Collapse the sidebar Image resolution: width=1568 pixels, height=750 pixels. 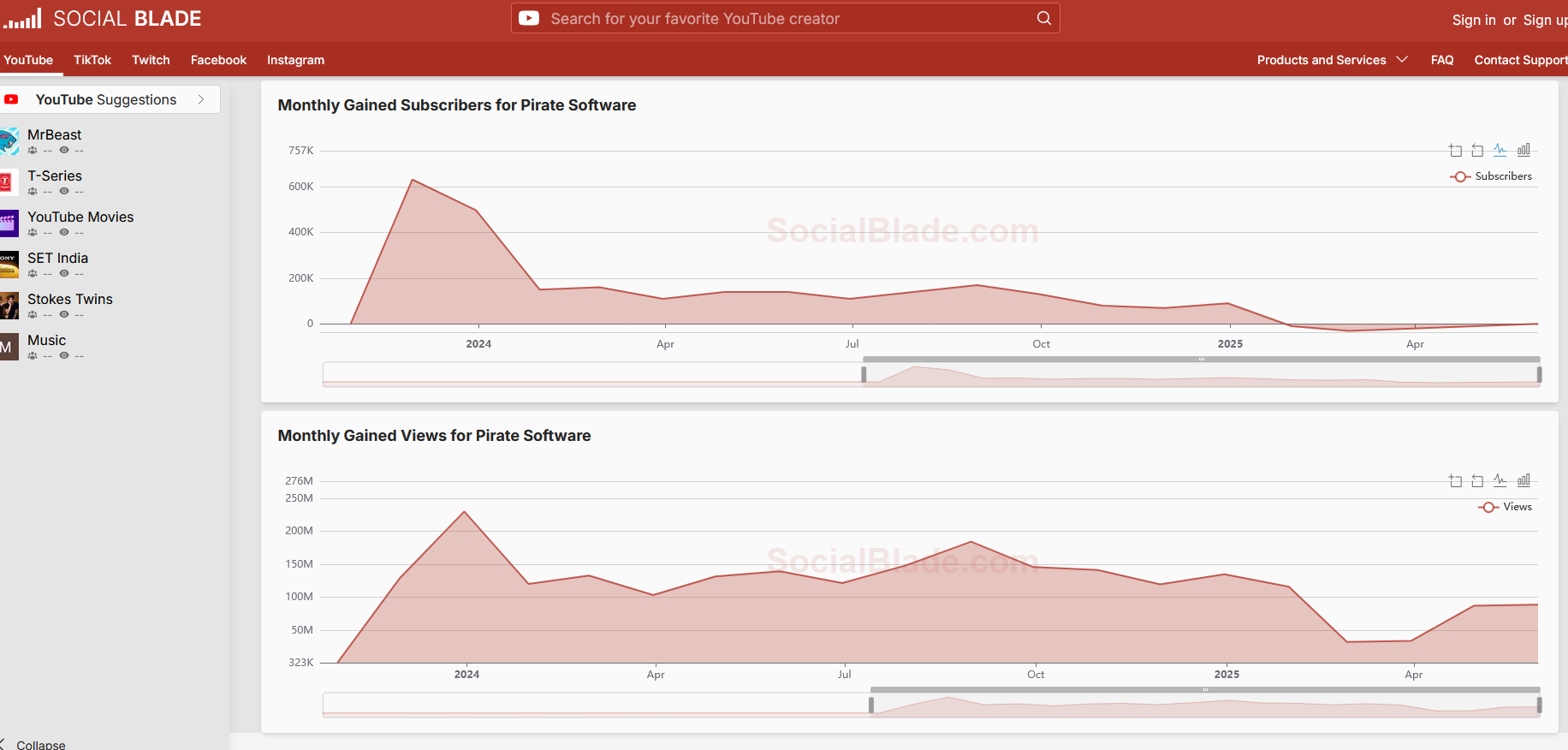point(34,744)
